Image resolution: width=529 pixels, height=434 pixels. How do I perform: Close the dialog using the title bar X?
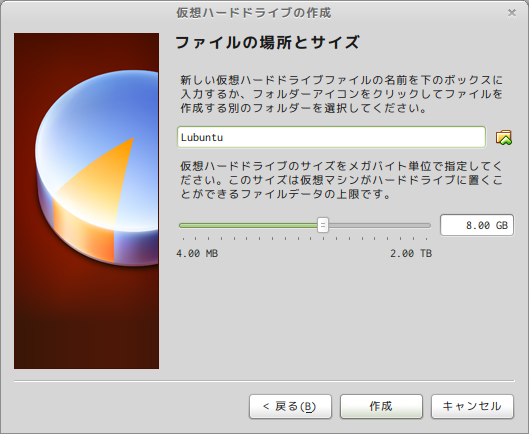pos(512,13)
